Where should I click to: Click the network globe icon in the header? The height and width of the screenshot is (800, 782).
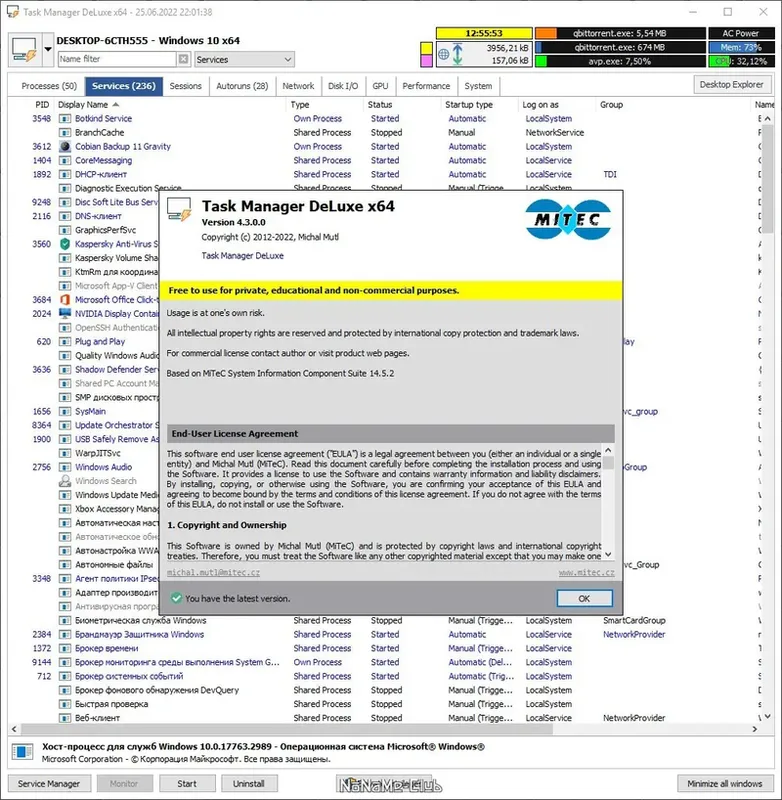pyautogui.click(x=443, y=54)
